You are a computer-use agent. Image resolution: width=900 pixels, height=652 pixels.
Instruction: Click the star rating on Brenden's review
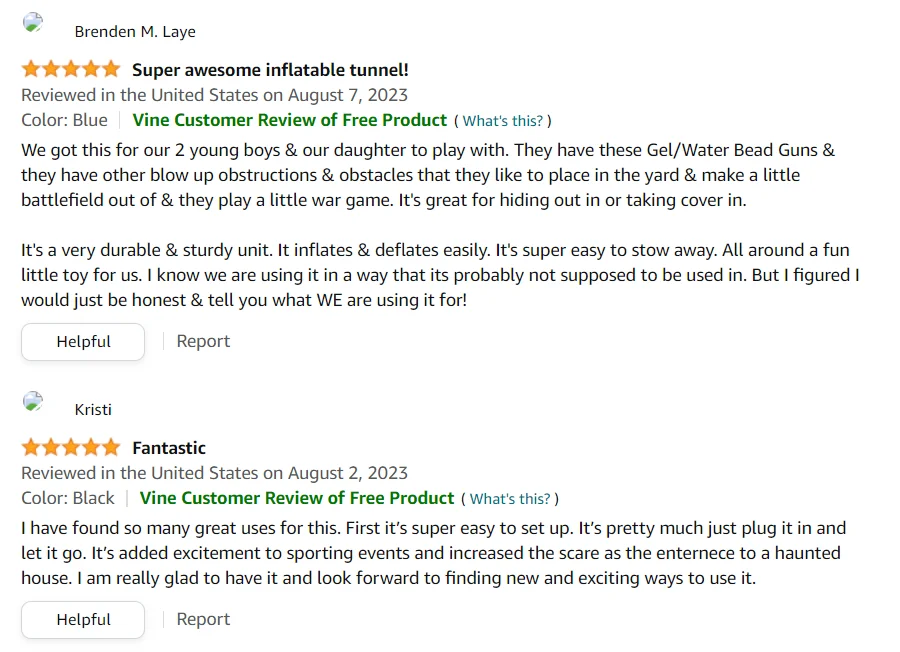pos(70,70)
